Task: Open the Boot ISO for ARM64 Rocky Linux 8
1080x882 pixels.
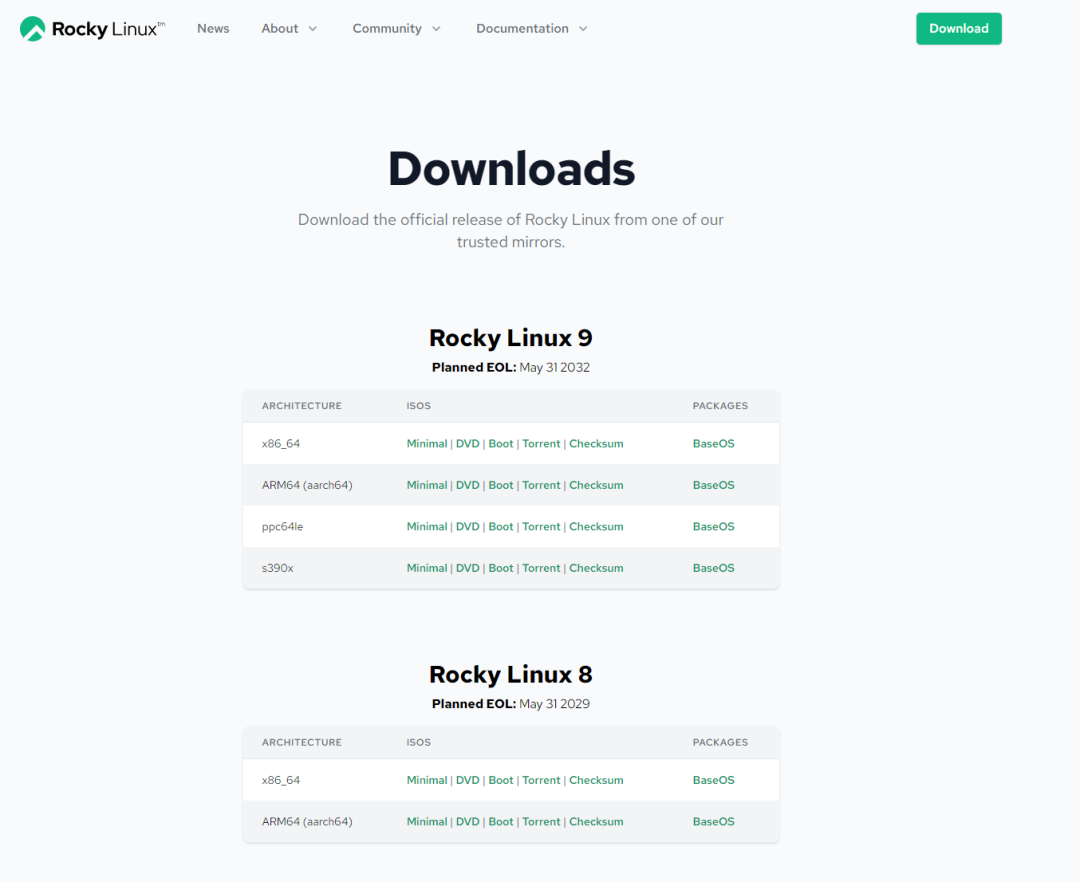Action: (x=500, y=821)
